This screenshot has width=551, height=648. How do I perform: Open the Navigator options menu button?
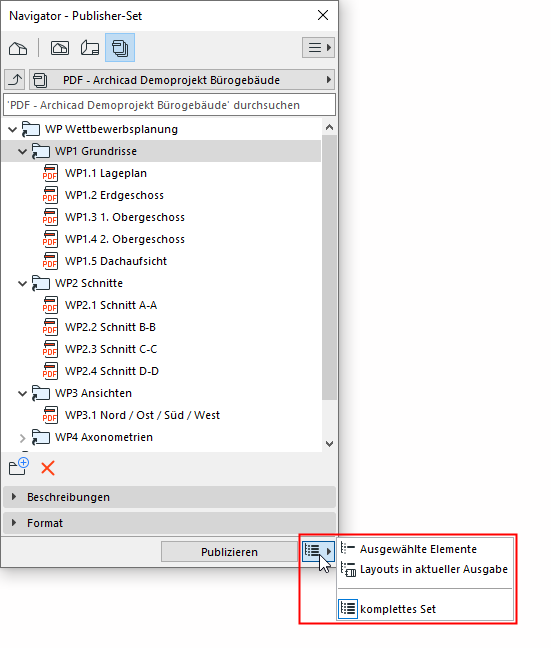[318, 48]
